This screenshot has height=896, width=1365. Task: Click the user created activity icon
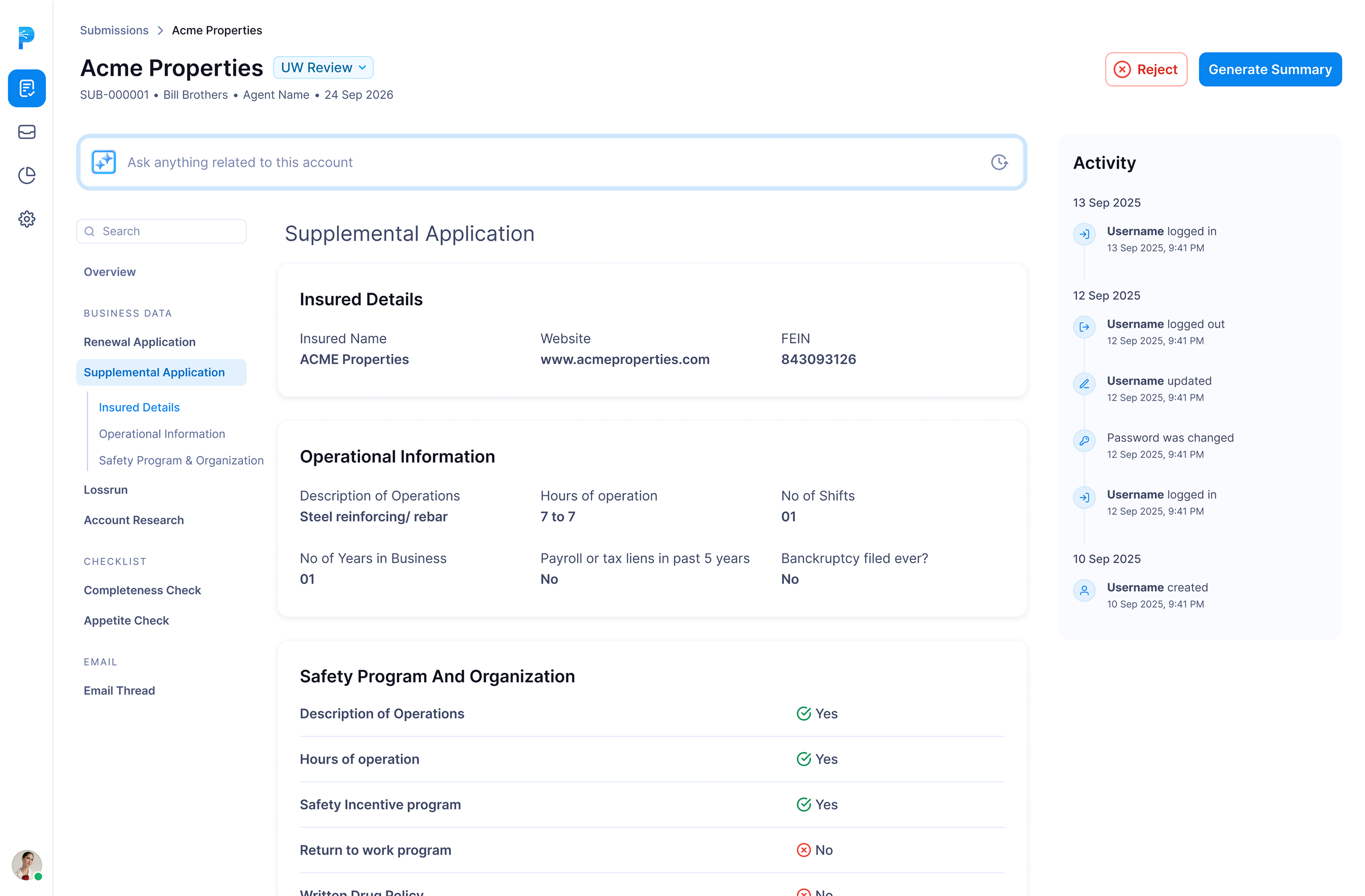pyautogui.click(x=1084, y=590)
